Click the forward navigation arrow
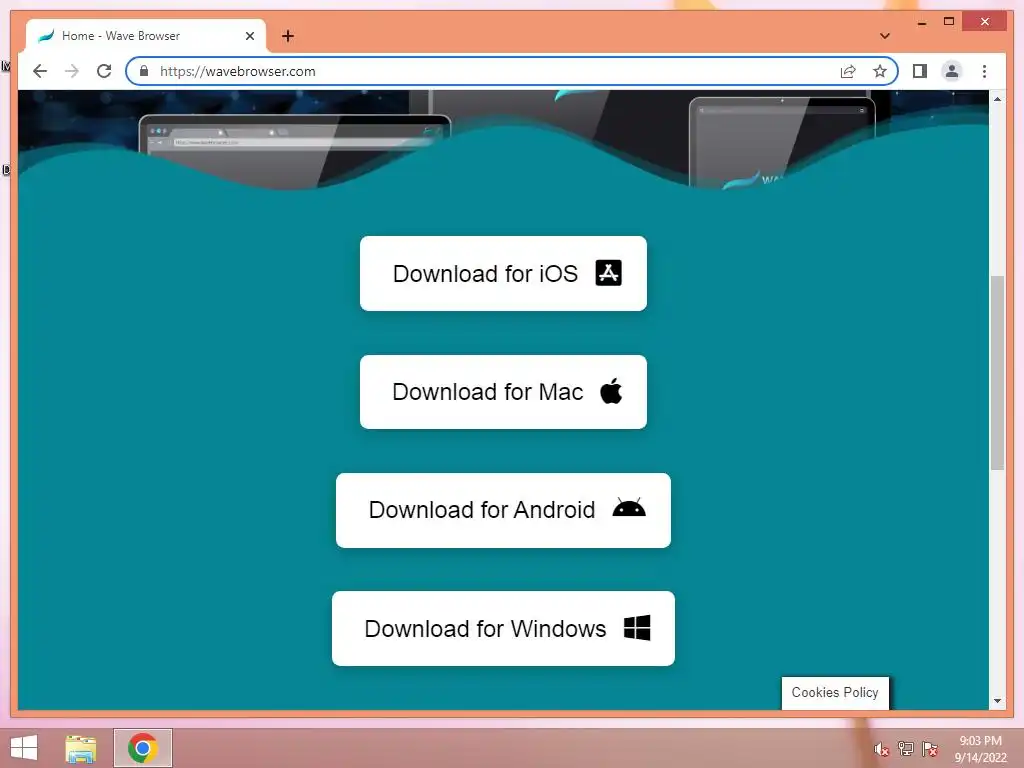The image size is (1024, 768). (x=72, y=71)
